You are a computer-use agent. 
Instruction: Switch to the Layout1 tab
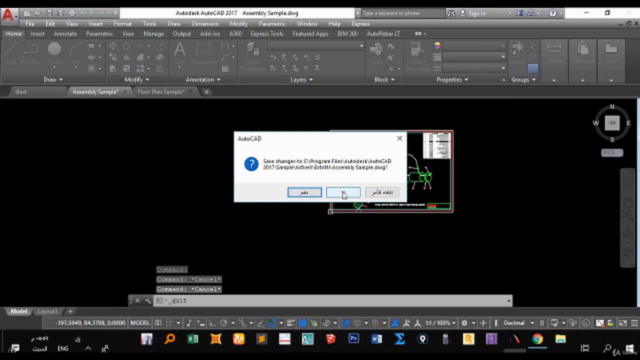click(x=47, y=311)
